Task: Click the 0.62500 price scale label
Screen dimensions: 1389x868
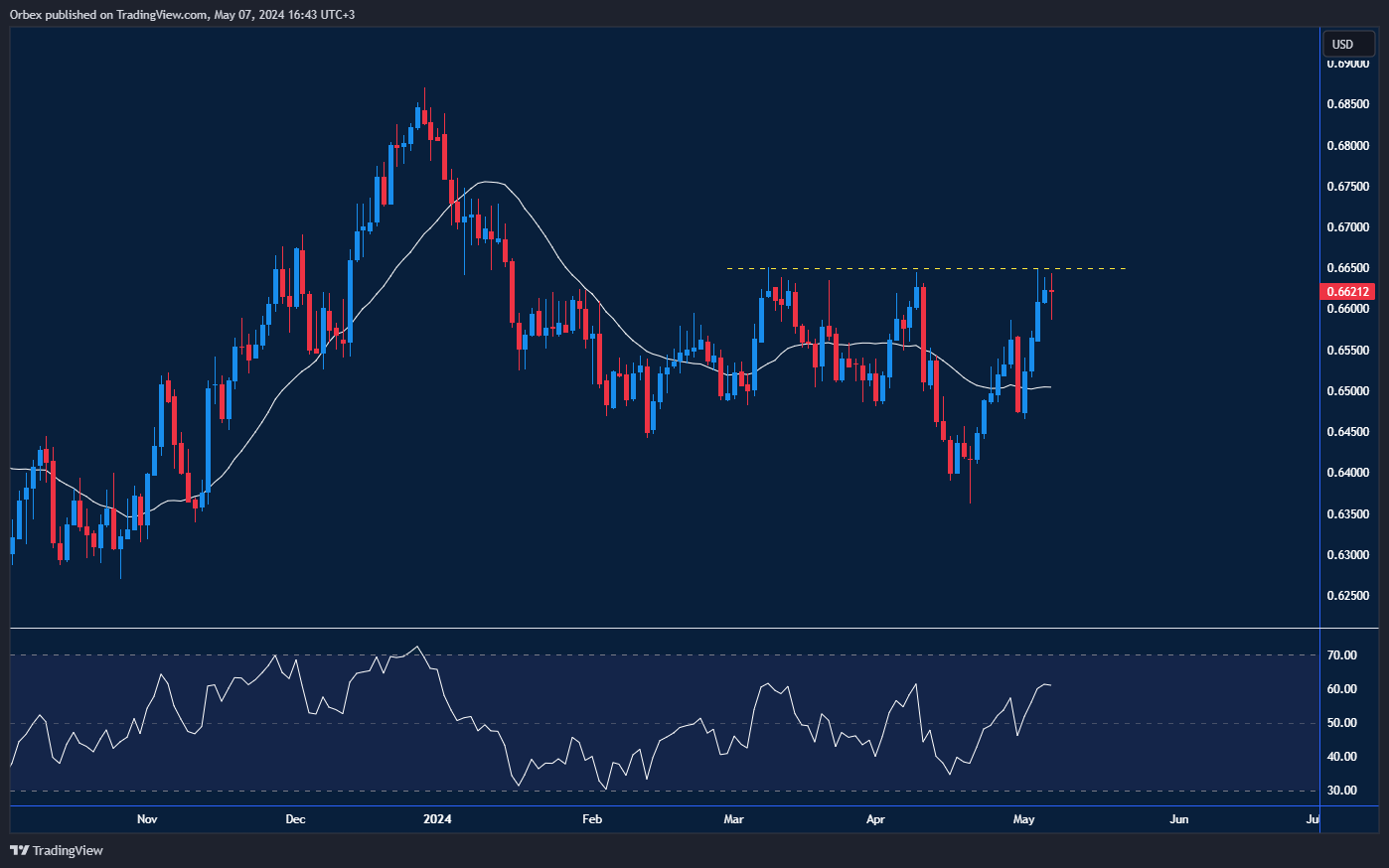Action: (x=1347, y=596)
